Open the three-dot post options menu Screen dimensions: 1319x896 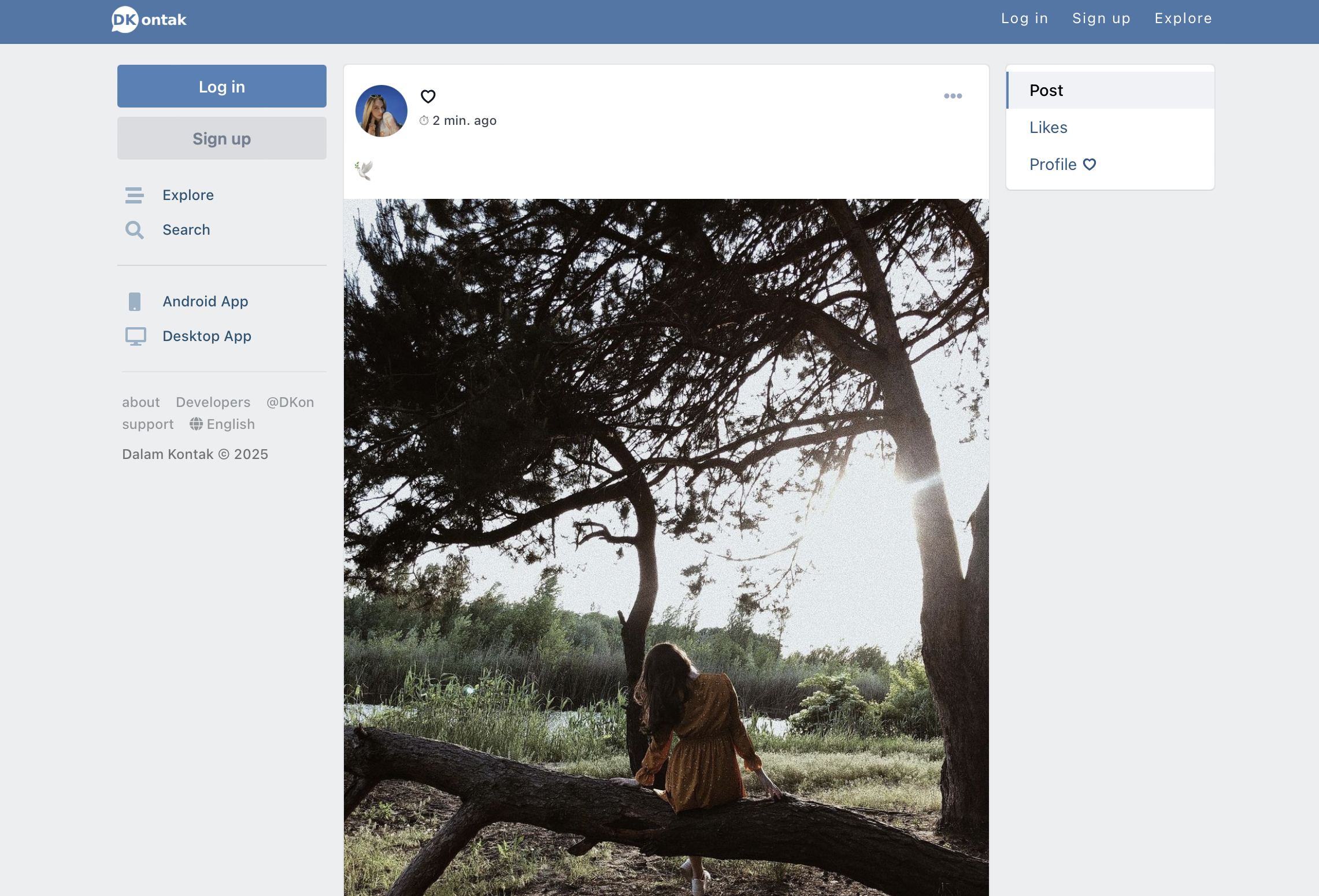click(x=953, y=96)
